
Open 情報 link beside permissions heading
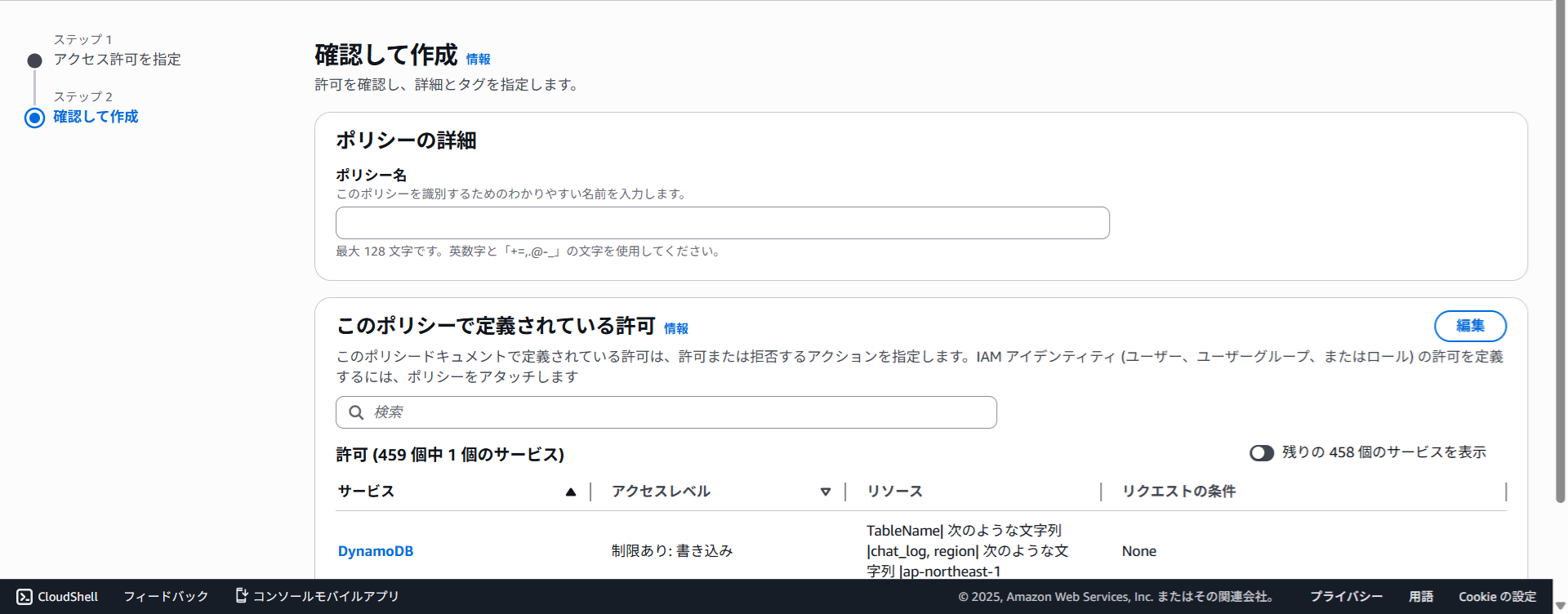675,328
